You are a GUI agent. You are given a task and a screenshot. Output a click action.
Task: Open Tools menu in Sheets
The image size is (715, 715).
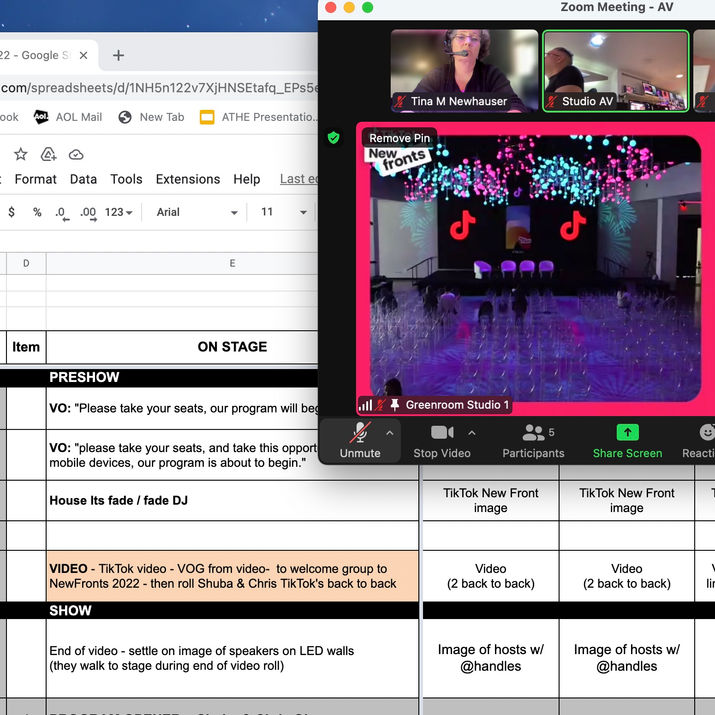click(x=126, y=179)
